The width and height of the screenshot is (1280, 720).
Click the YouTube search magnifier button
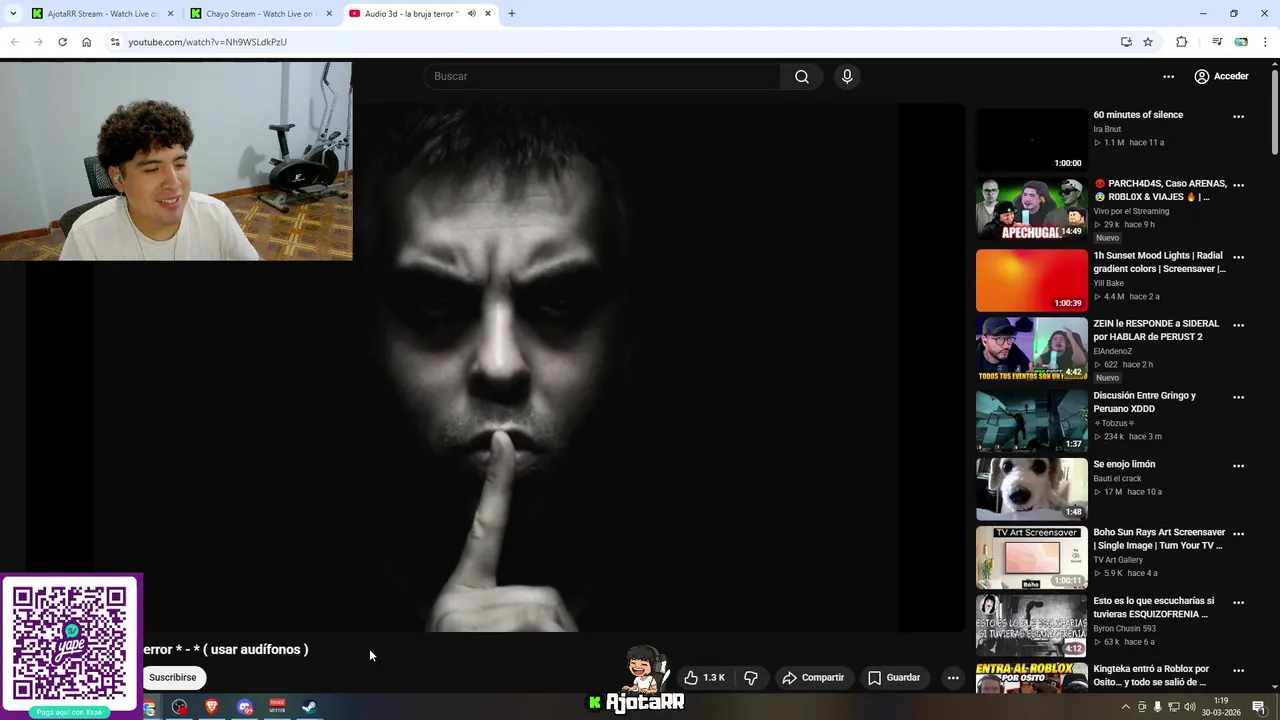coord(802,77)
